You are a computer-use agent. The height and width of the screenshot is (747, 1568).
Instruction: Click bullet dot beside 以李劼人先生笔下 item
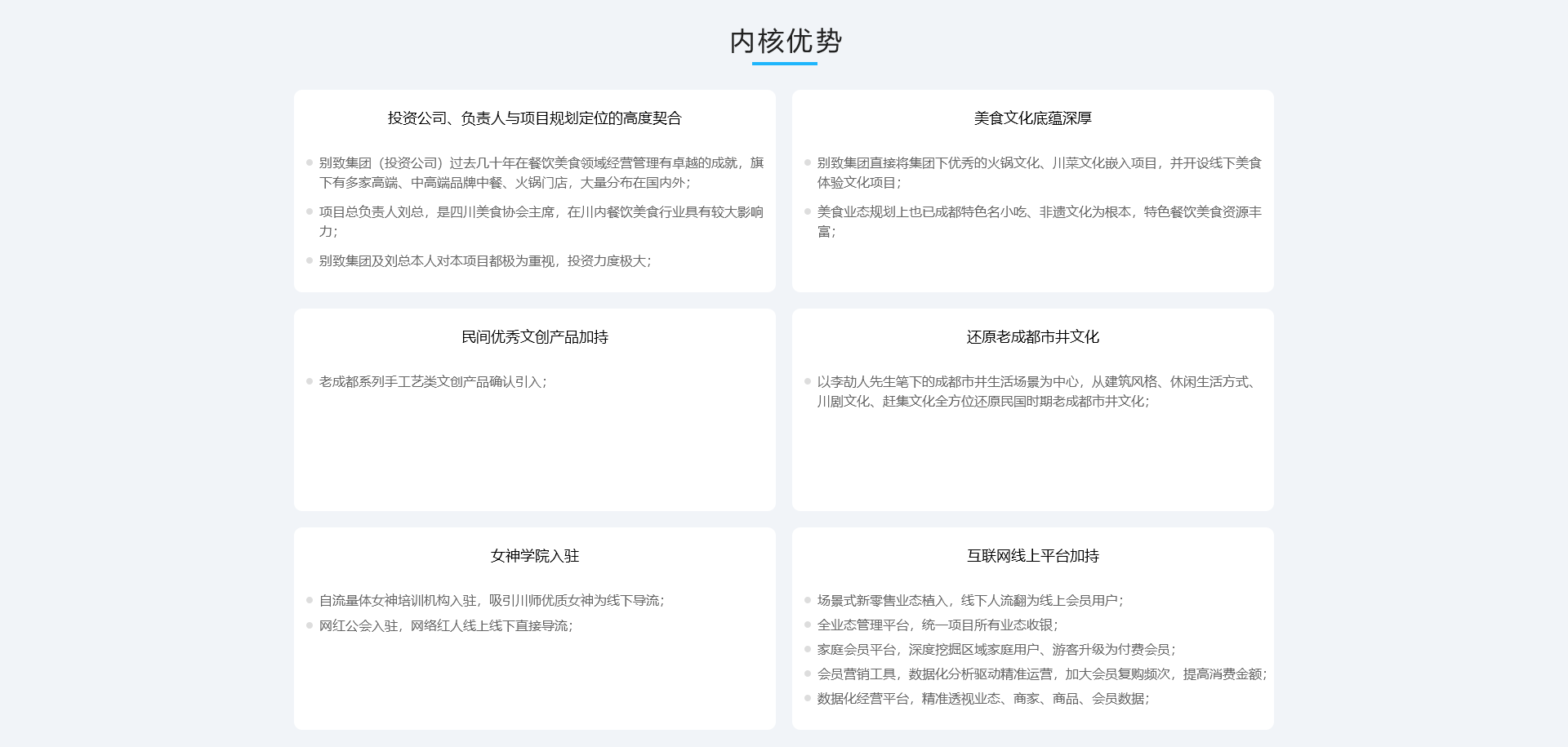coord(808,381)
